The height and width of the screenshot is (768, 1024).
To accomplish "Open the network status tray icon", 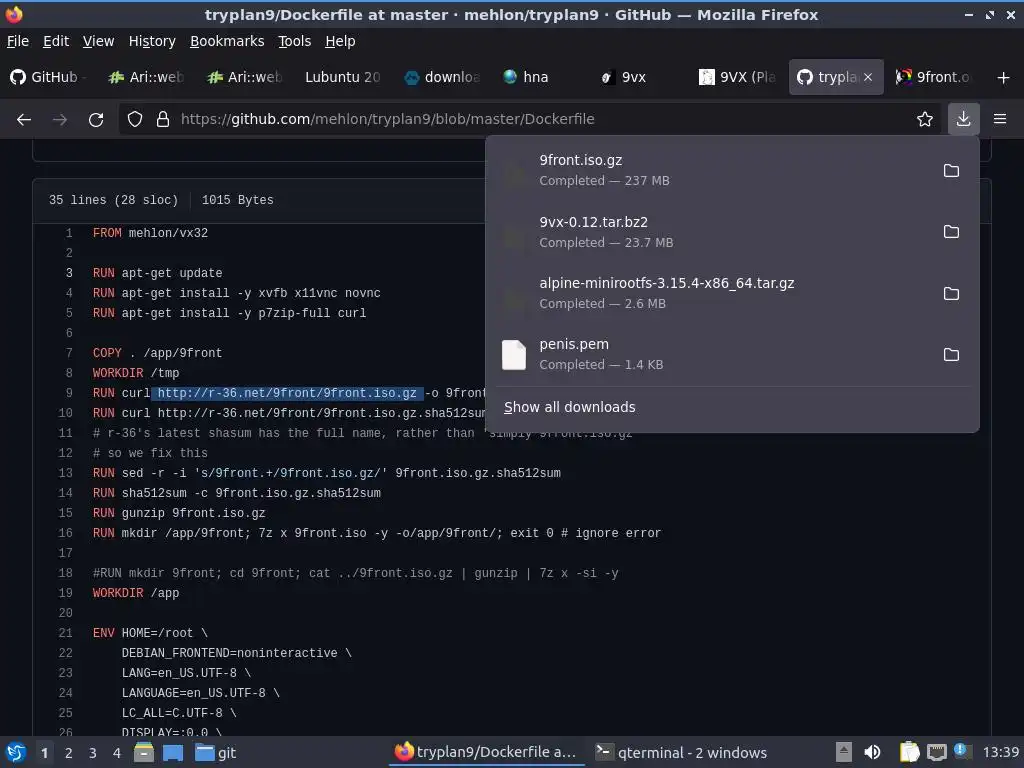I will pos(937,752).
